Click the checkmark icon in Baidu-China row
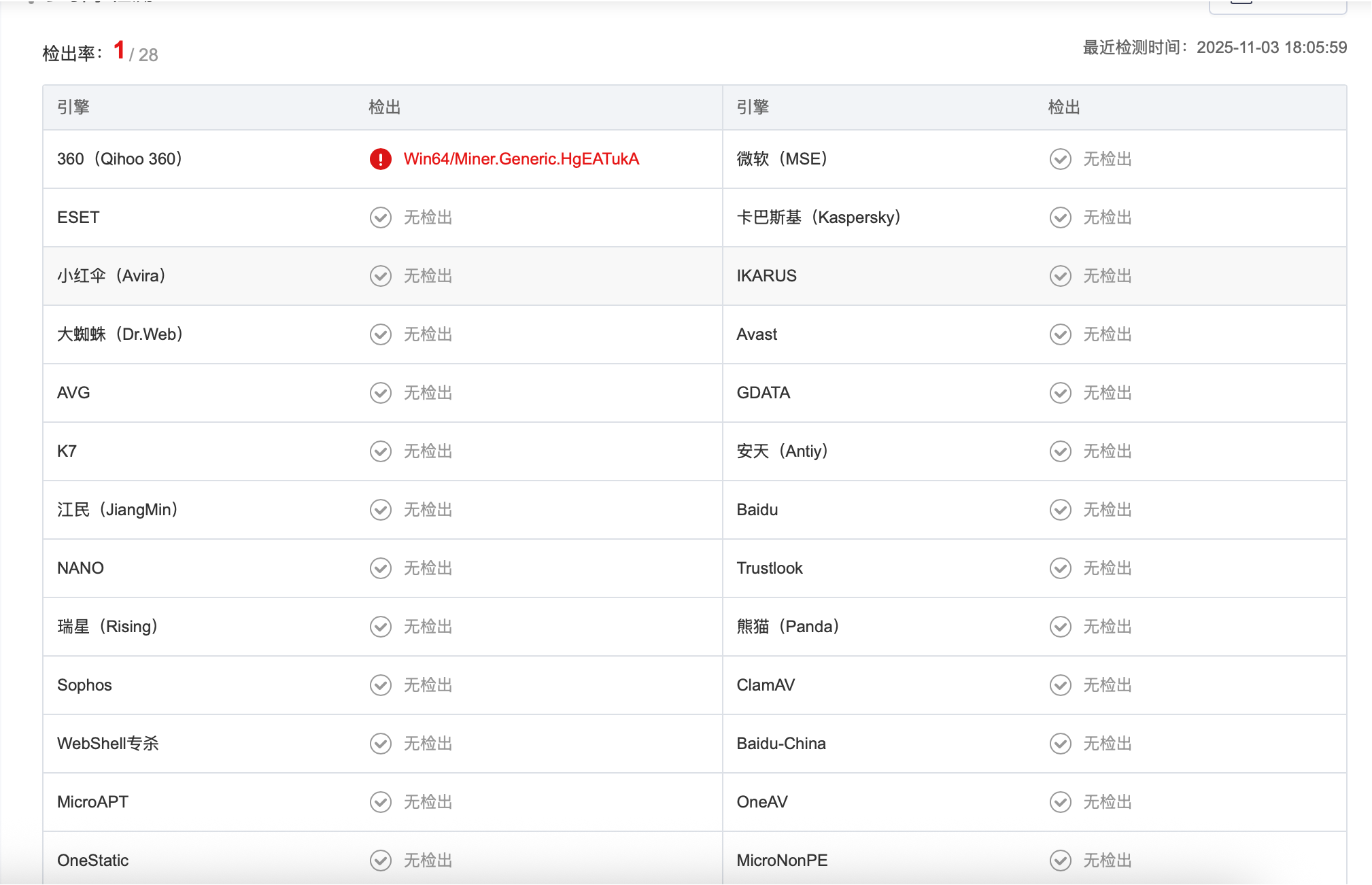The width and height of the screenshot is (1372, 885). tap(1060, 744)
